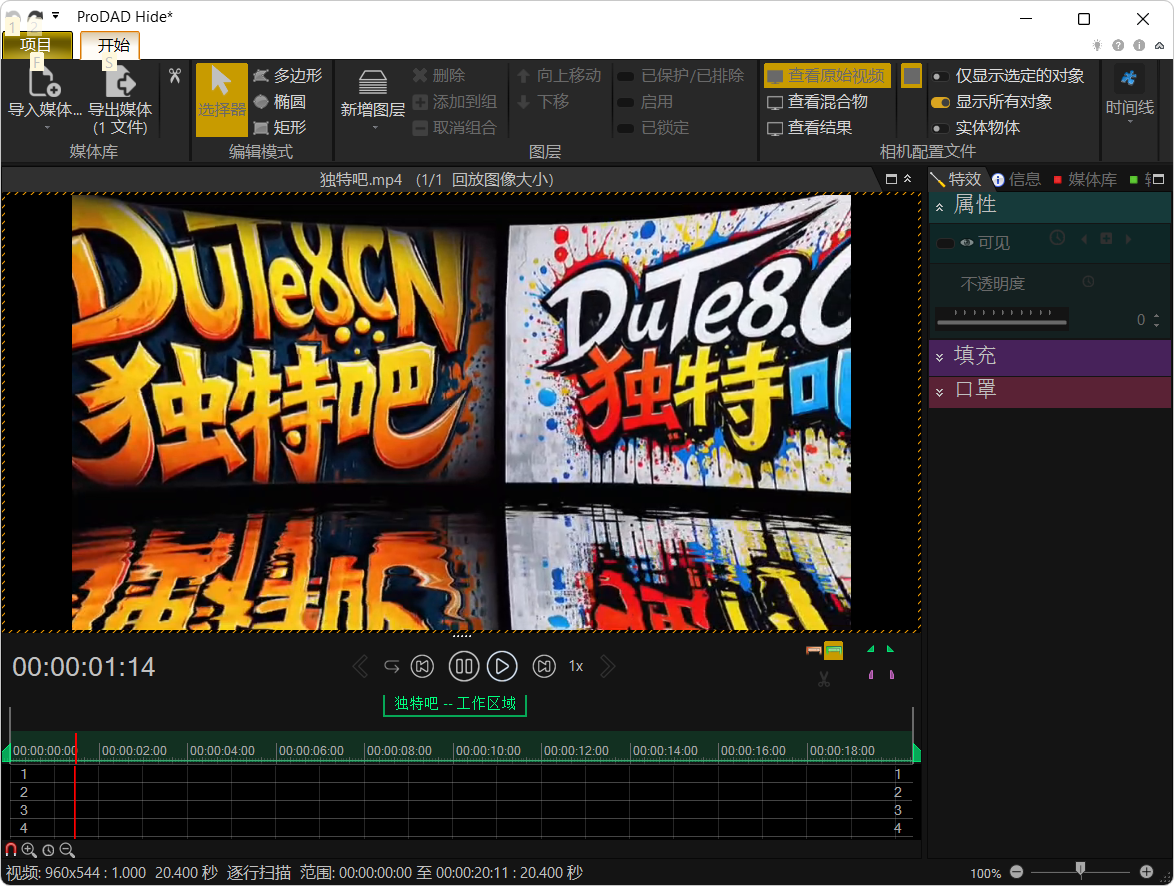Open the Import media dropdown arrow
The height and width of the screenshot is (886, 1174).
46,128
